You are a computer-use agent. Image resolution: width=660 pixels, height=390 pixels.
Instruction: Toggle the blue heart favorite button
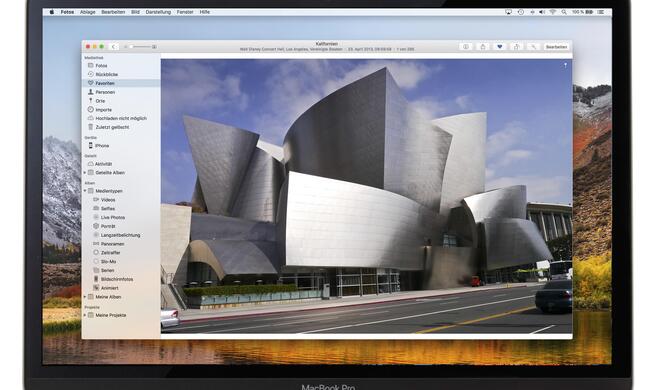[x=500, y=47]
